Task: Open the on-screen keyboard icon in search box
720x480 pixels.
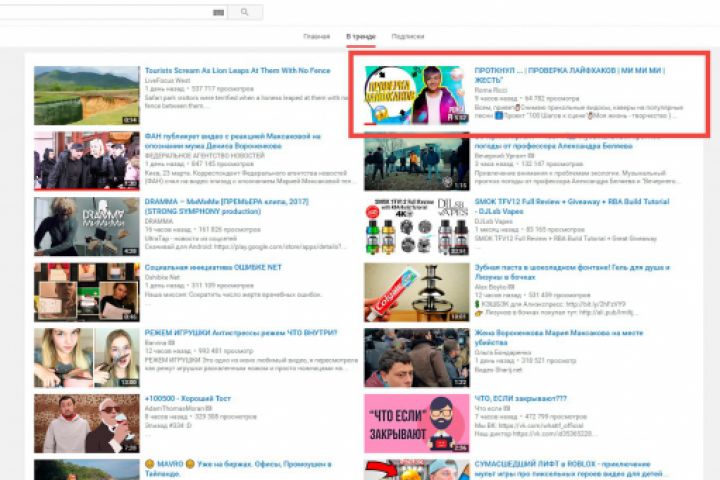Action: pyautogui.click(x=219, y=12)
